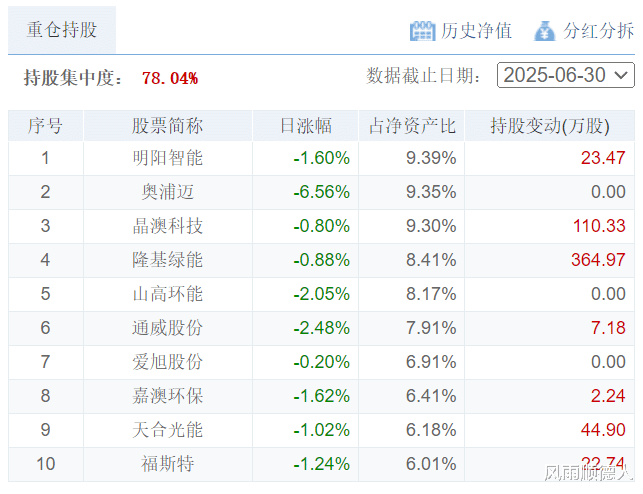Select the 重仓持股 tab
This screenshot has height=494, width=643.
[62, 30]
